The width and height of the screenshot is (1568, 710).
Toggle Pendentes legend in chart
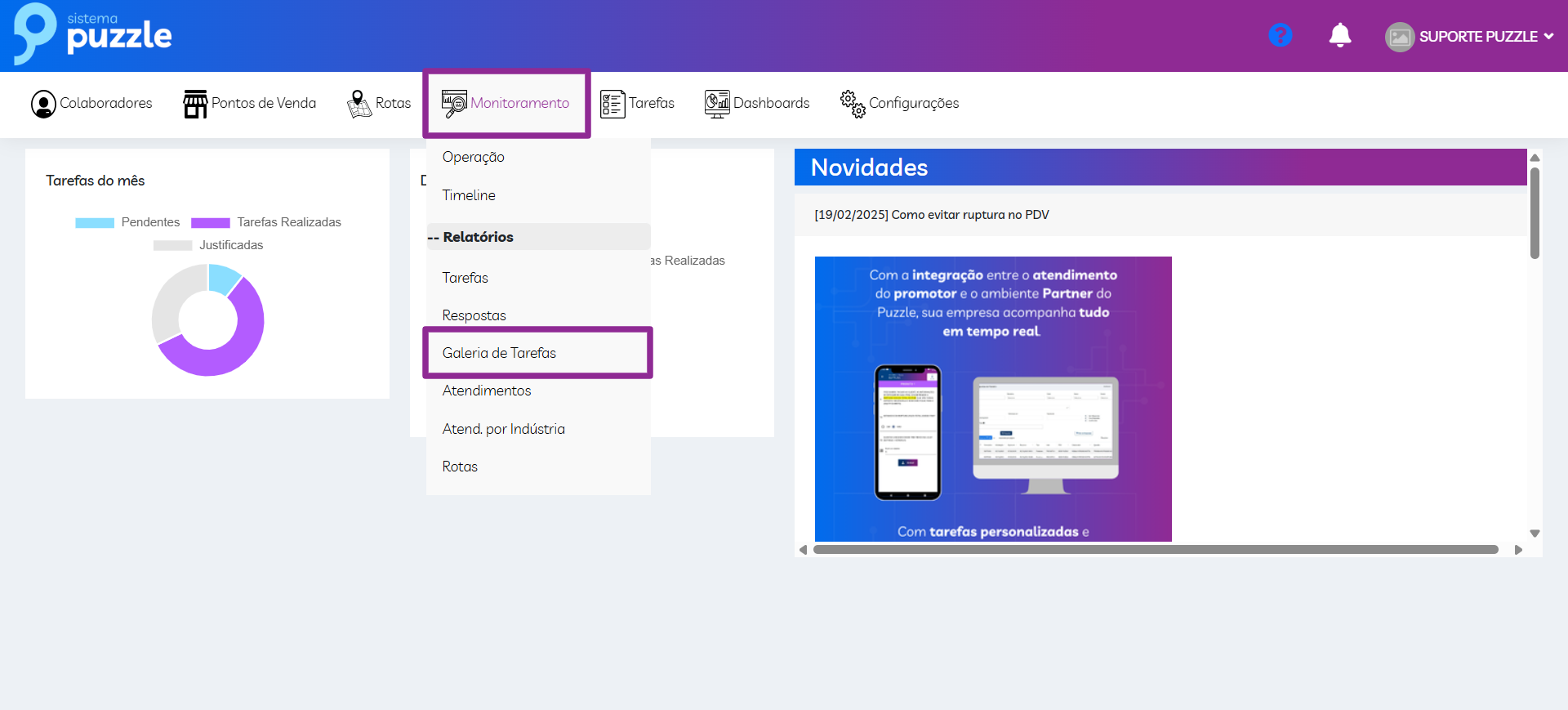(x=127, y=222)
